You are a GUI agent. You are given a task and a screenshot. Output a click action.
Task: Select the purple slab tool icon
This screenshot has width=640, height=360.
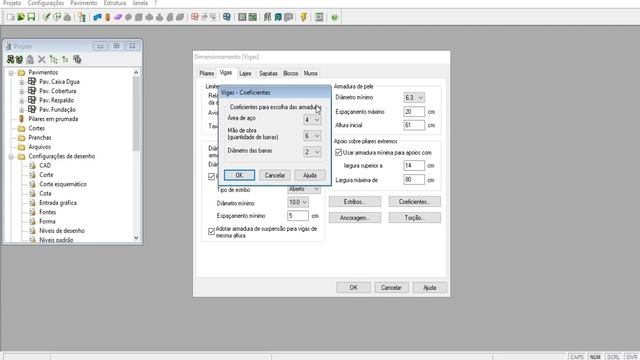point(118,17)
